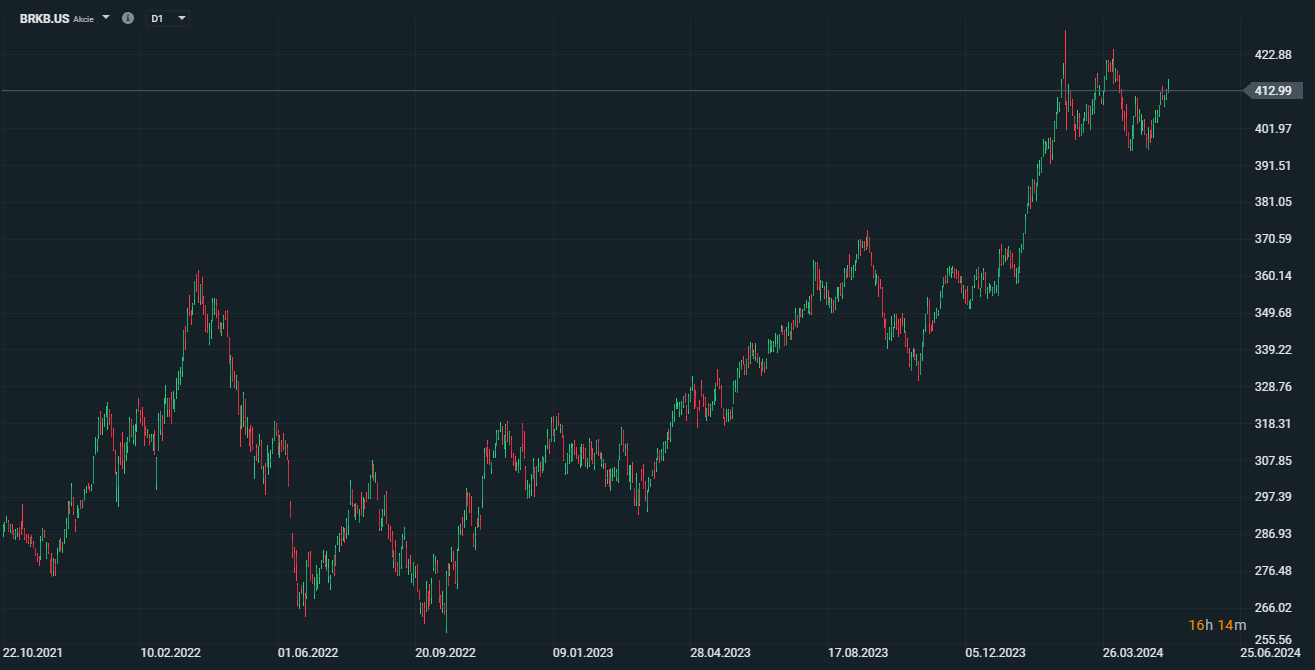Click the BRKB.US symbol name

tap(44, 18)
